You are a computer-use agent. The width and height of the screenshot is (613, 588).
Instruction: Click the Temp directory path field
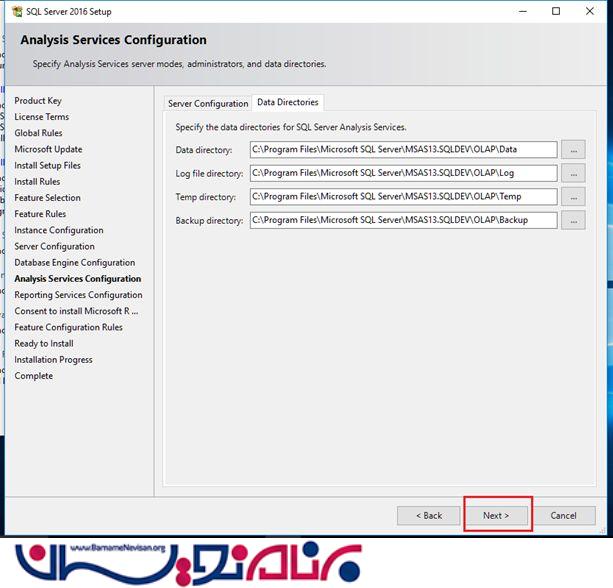[x=403, y=197]
